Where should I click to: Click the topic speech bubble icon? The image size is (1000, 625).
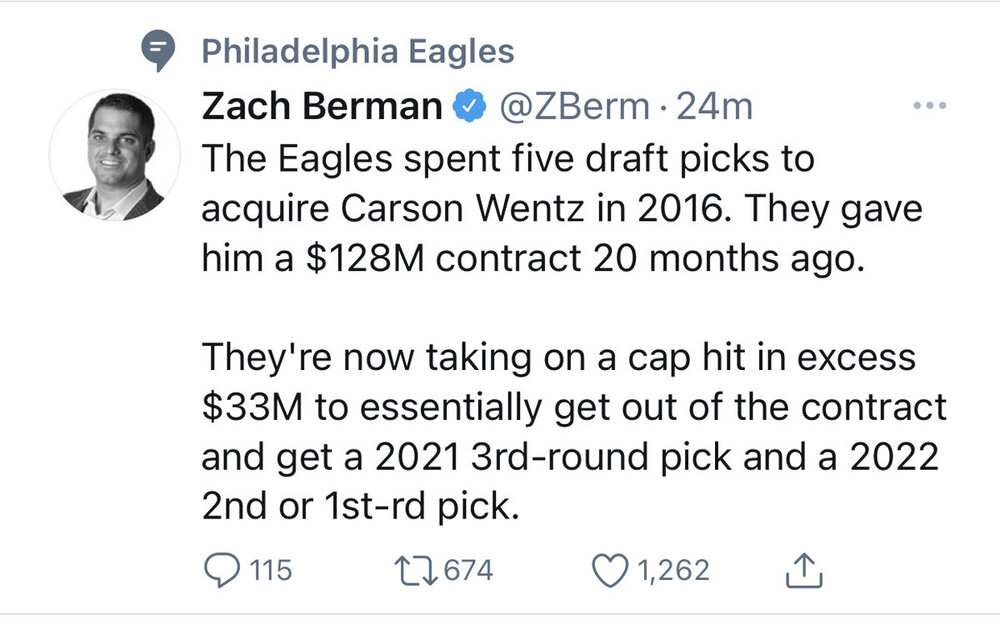coord(156,51)
